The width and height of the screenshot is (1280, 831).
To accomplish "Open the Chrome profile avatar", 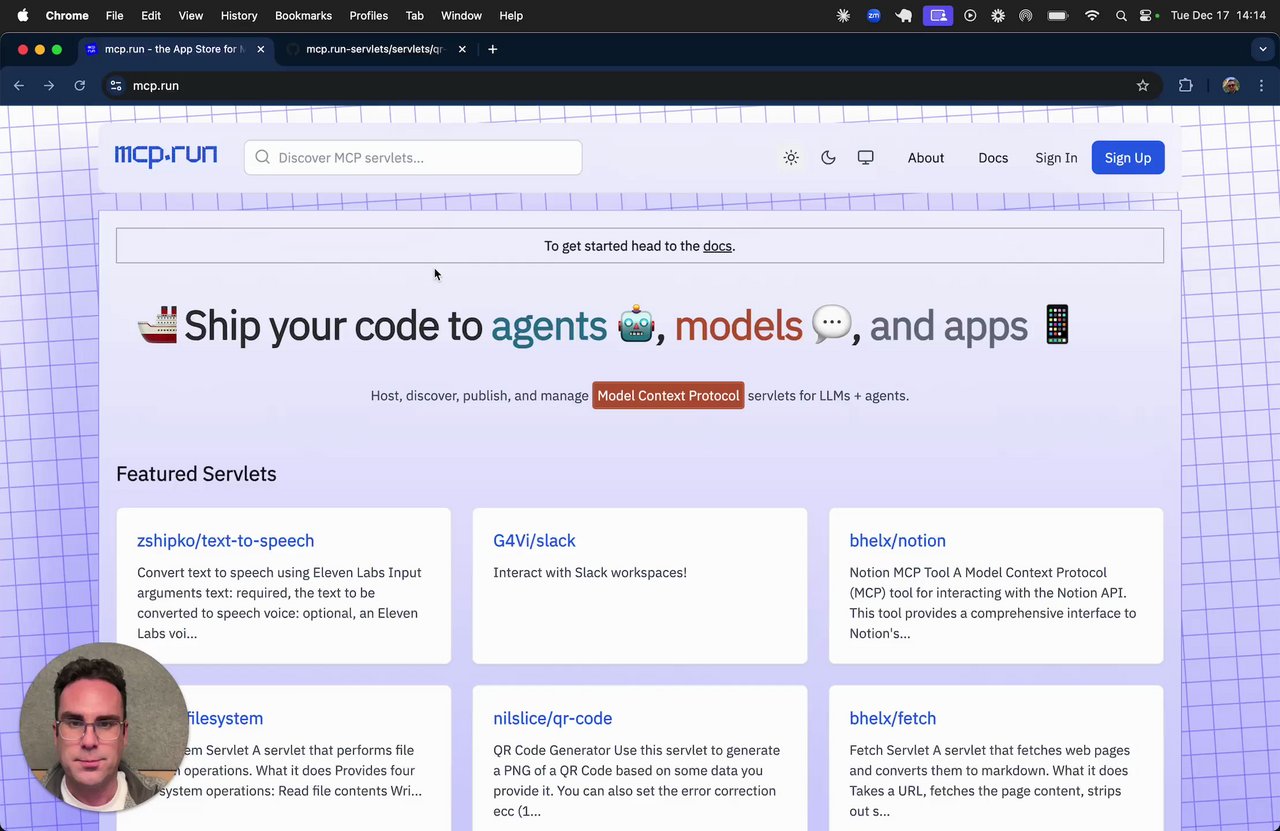I will [x=1231, y=86].
